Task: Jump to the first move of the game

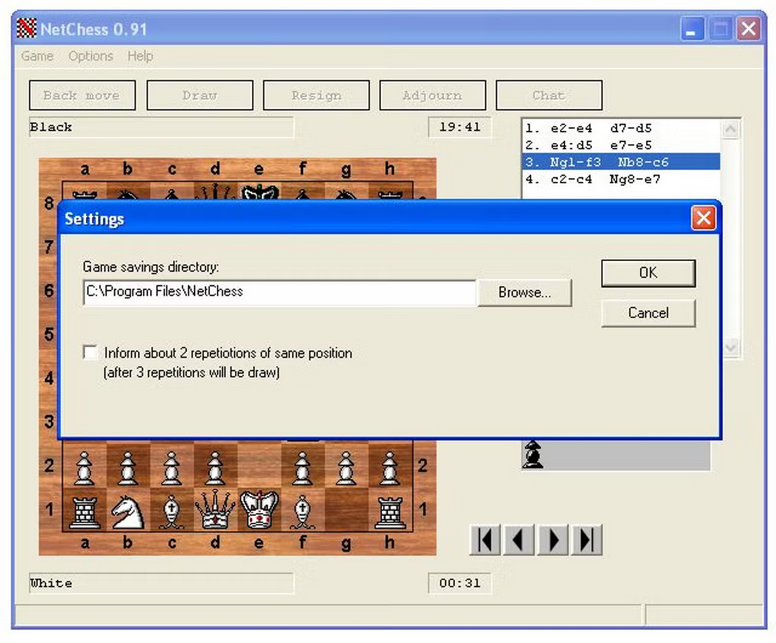Action: (485, 540)
